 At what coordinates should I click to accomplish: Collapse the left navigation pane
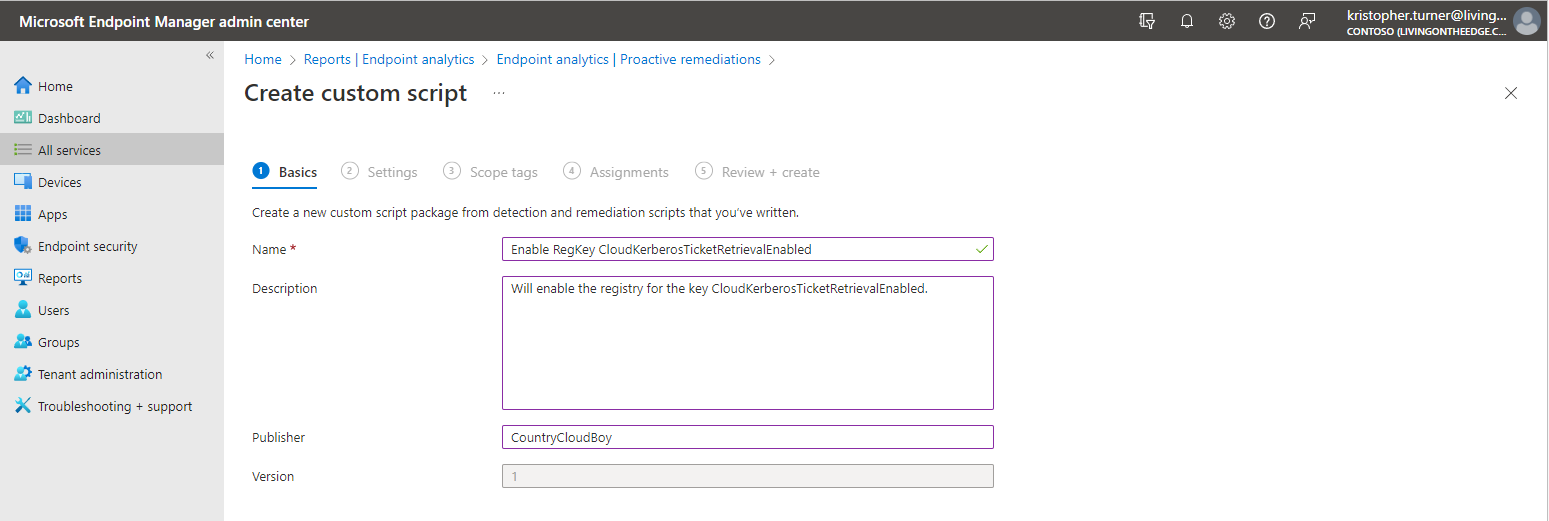coord(210,55)
